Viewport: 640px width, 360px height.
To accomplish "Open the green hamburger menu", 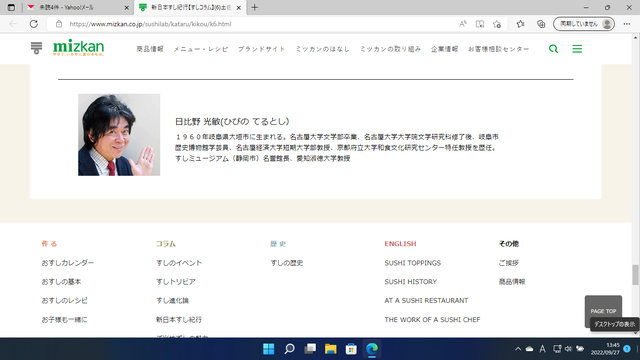I will tap(577, 49).
